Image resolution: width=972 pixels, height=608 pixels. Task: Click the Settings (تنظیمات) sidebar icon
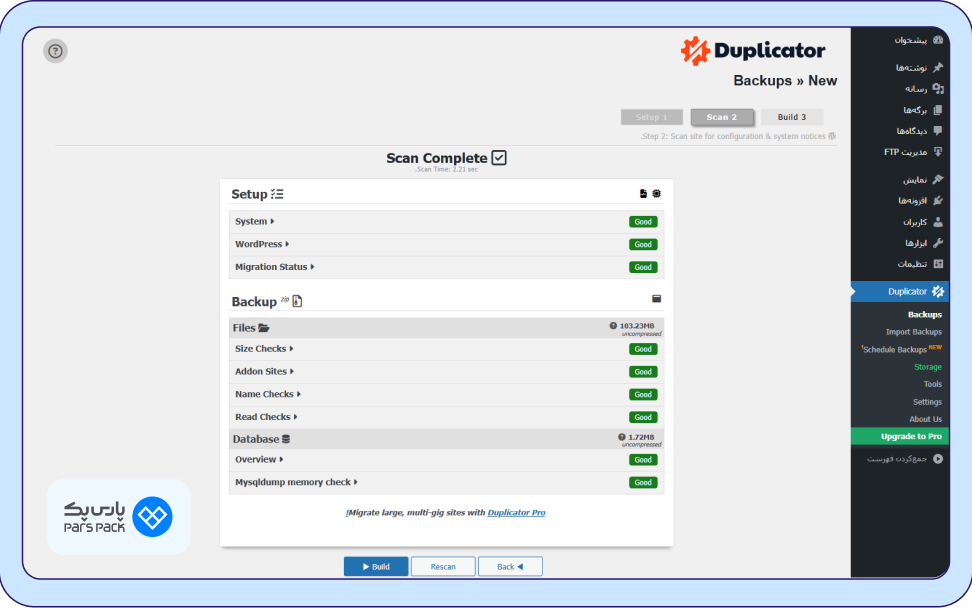[938, 263]
